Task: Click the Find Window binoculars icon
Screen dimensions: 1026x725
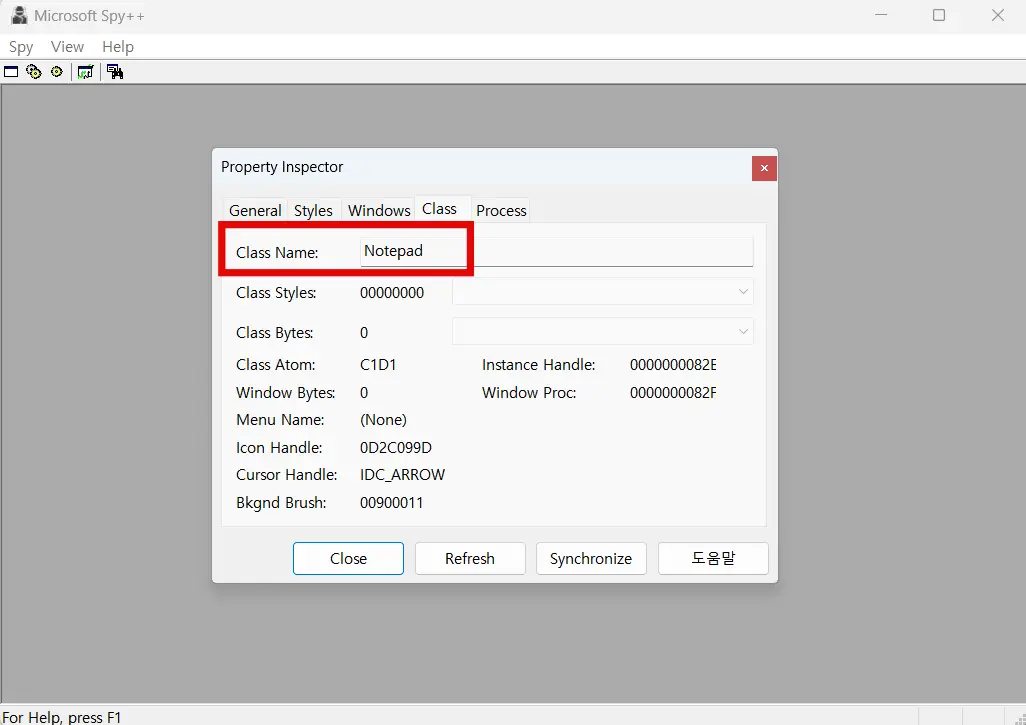Action: (115, 72)
